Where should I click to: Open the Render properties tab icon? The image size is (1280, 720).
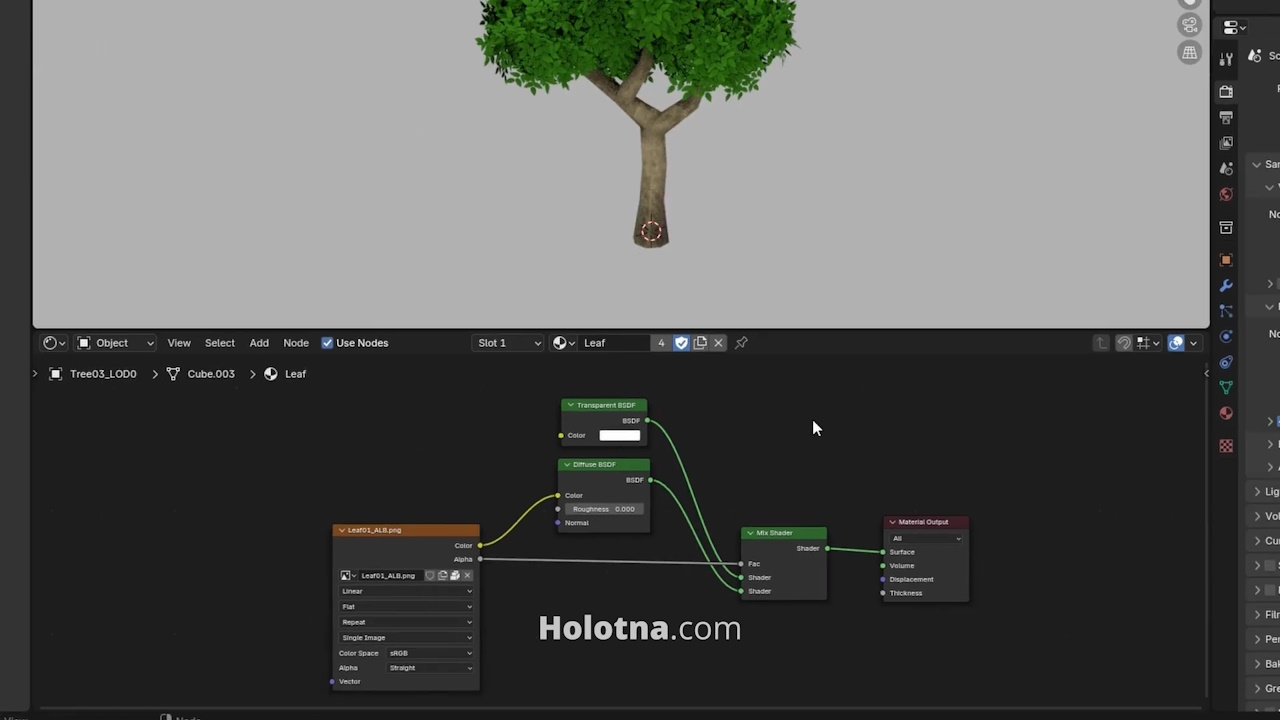click(1226, 92)
